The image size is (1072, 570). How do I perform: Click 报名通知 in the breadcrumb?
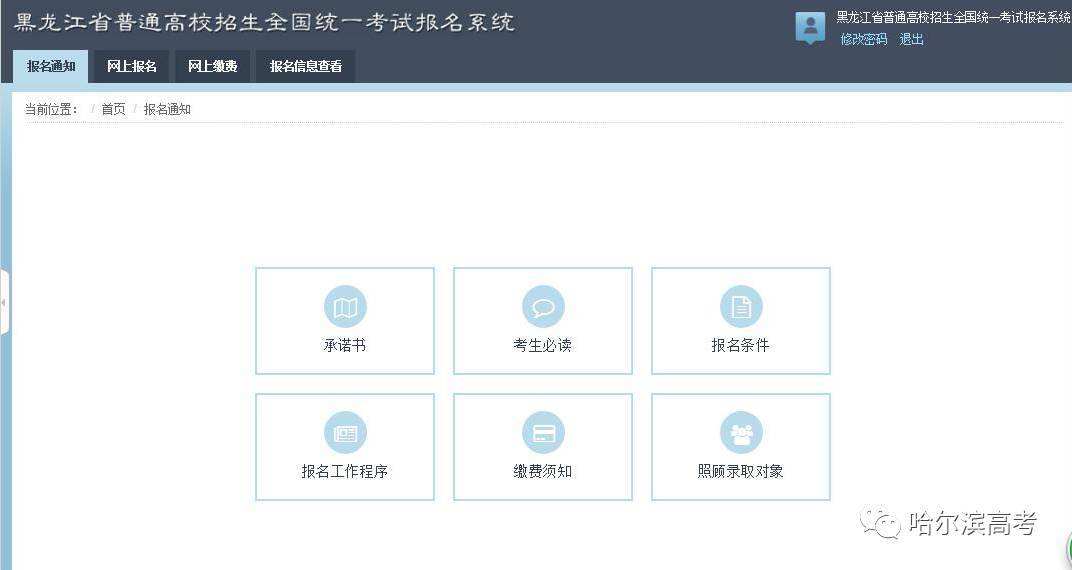coord(167,109)
